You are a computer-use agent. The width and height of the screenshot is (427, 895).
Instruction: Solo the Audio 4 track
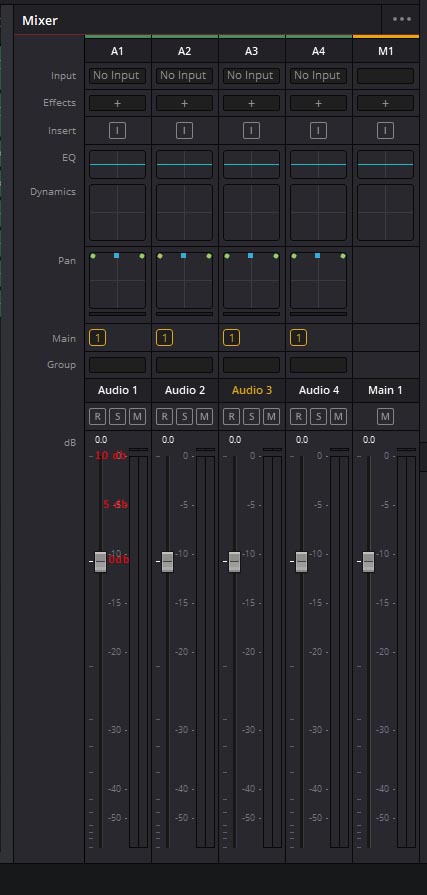point(318,417)
